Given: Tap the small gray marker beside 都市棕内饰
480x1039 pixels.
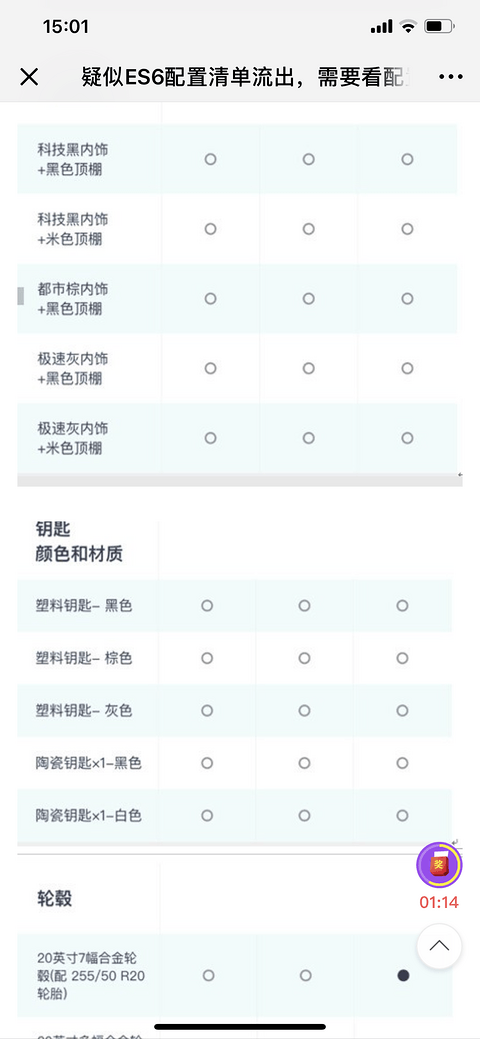Looking at the screenshot, I should click(21, 296).
